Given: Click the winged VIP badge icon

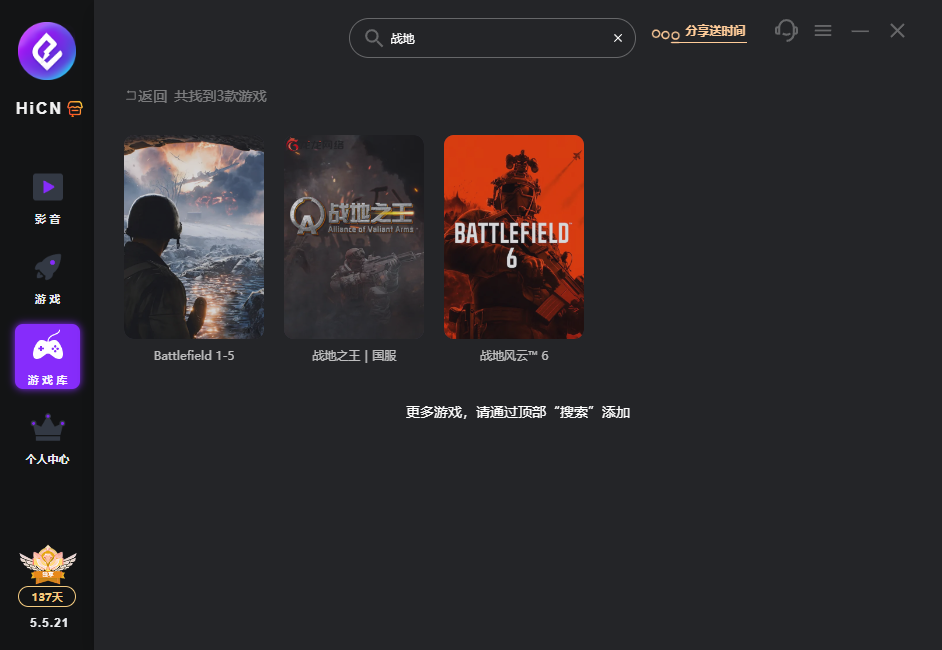Looking at the screenshot, I should point(47,565).
